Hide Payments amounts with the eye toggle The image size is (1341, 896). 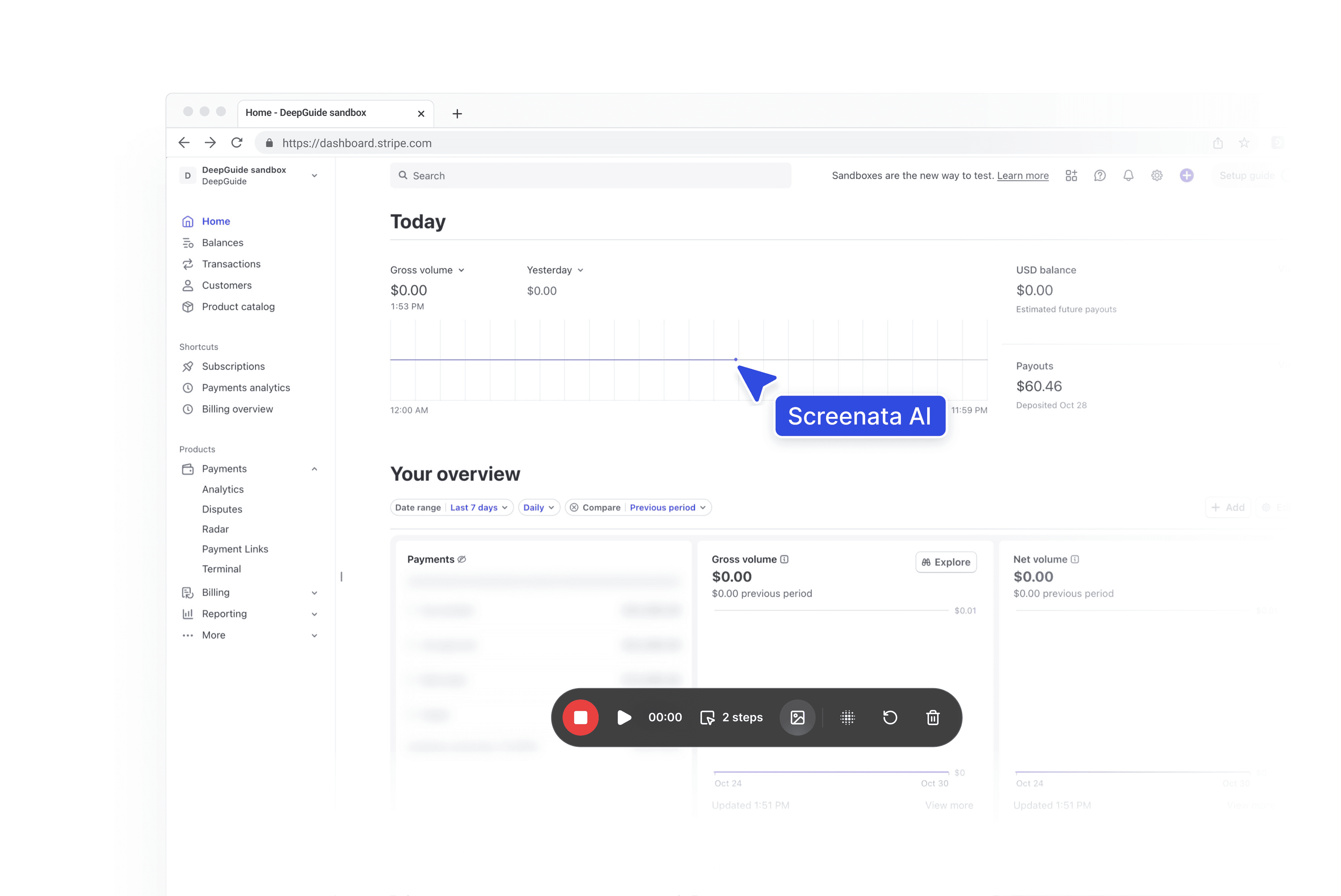[462, 559]
